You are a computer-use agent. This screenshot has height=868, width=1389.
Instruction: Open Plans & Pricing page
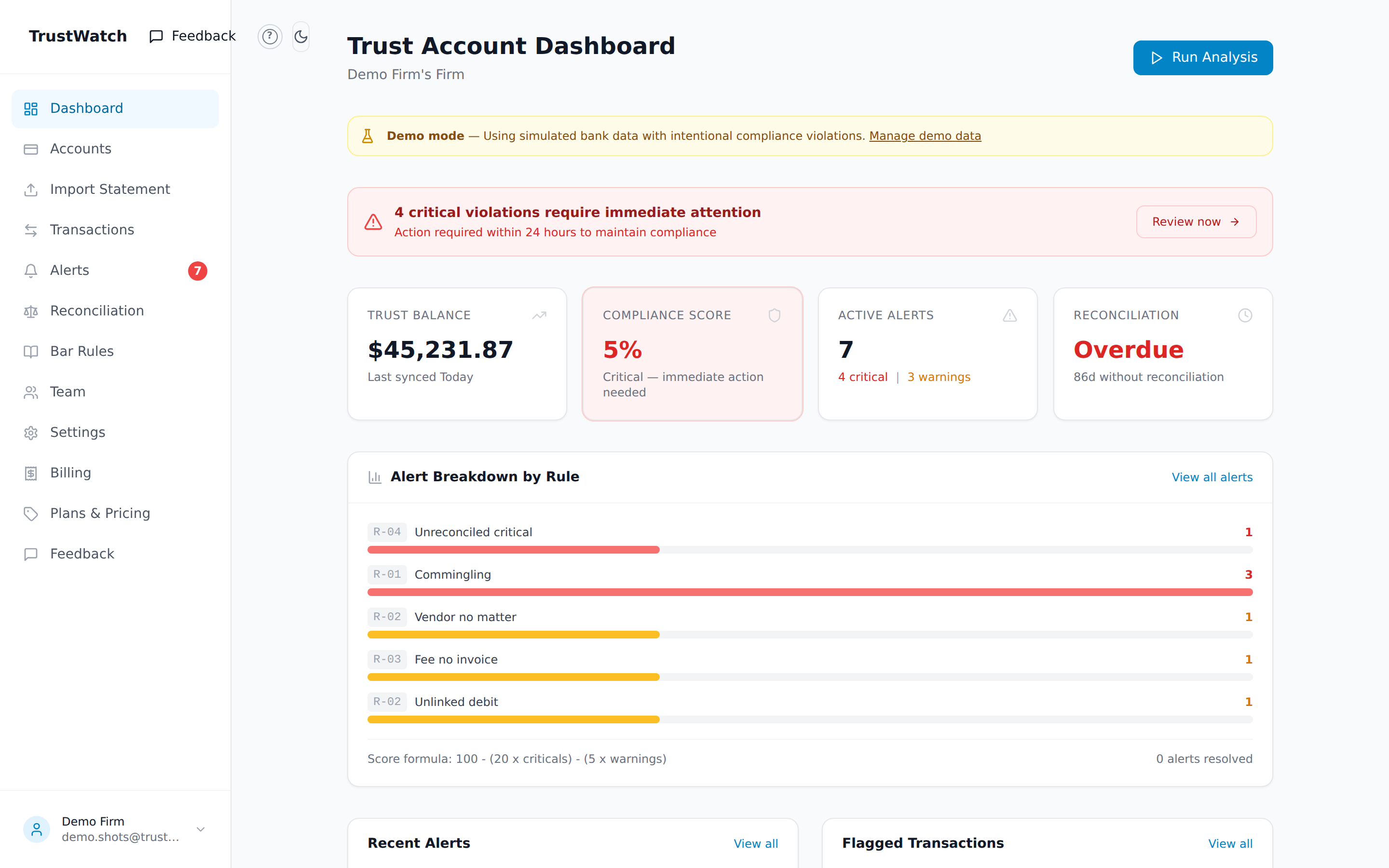tap(115, 513)
